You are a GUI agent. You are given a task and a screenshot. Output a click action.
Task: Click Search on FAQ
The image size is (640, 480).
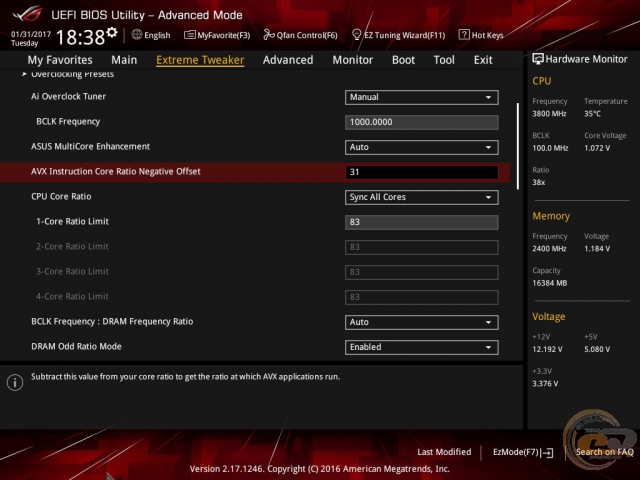pyautogui.click(x=604, y=452)
